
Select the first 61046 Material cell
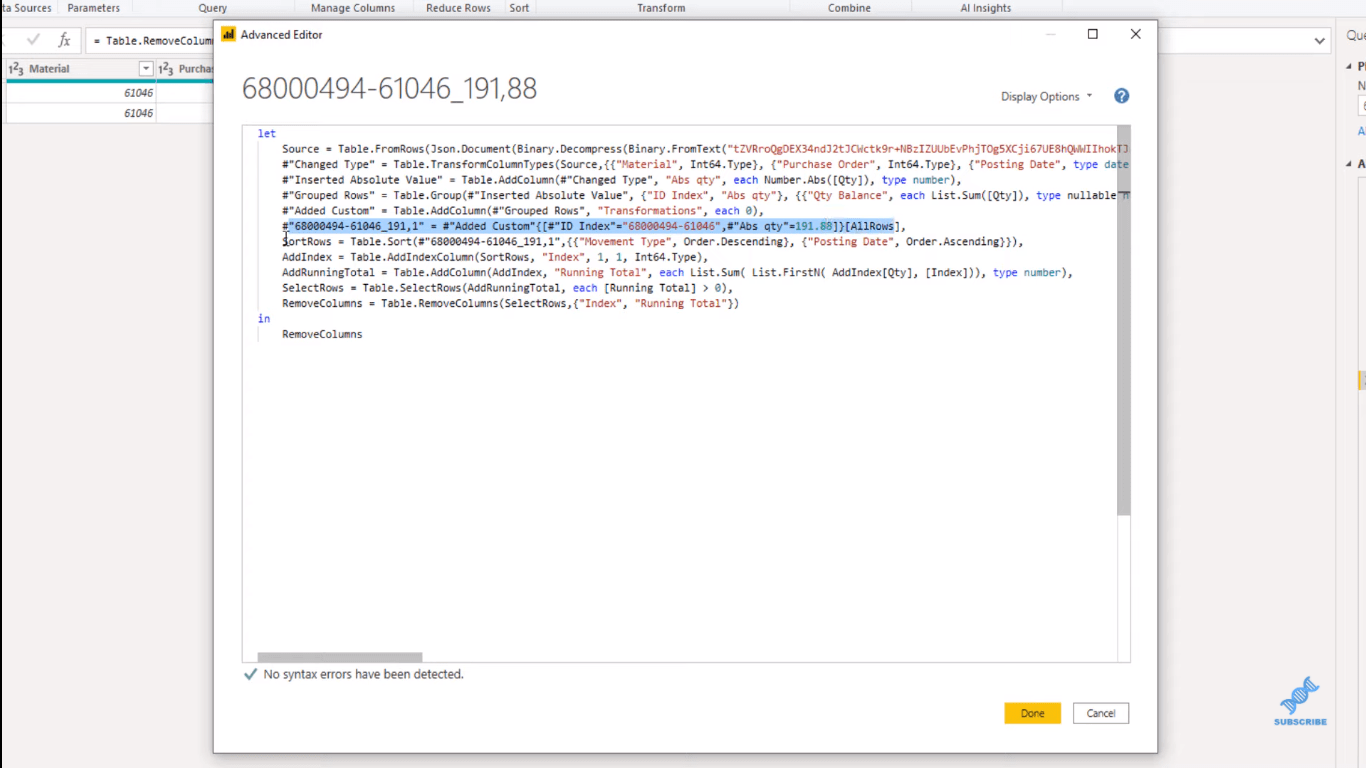[x=80, y=93]
